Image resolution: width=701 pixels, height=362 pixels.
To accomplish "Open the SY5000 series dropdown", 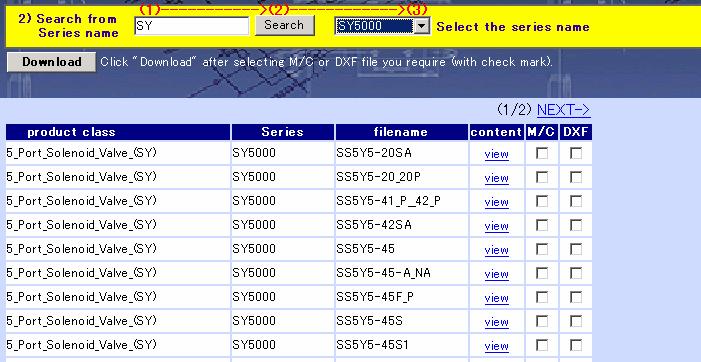I will click(x=382, y=26).
